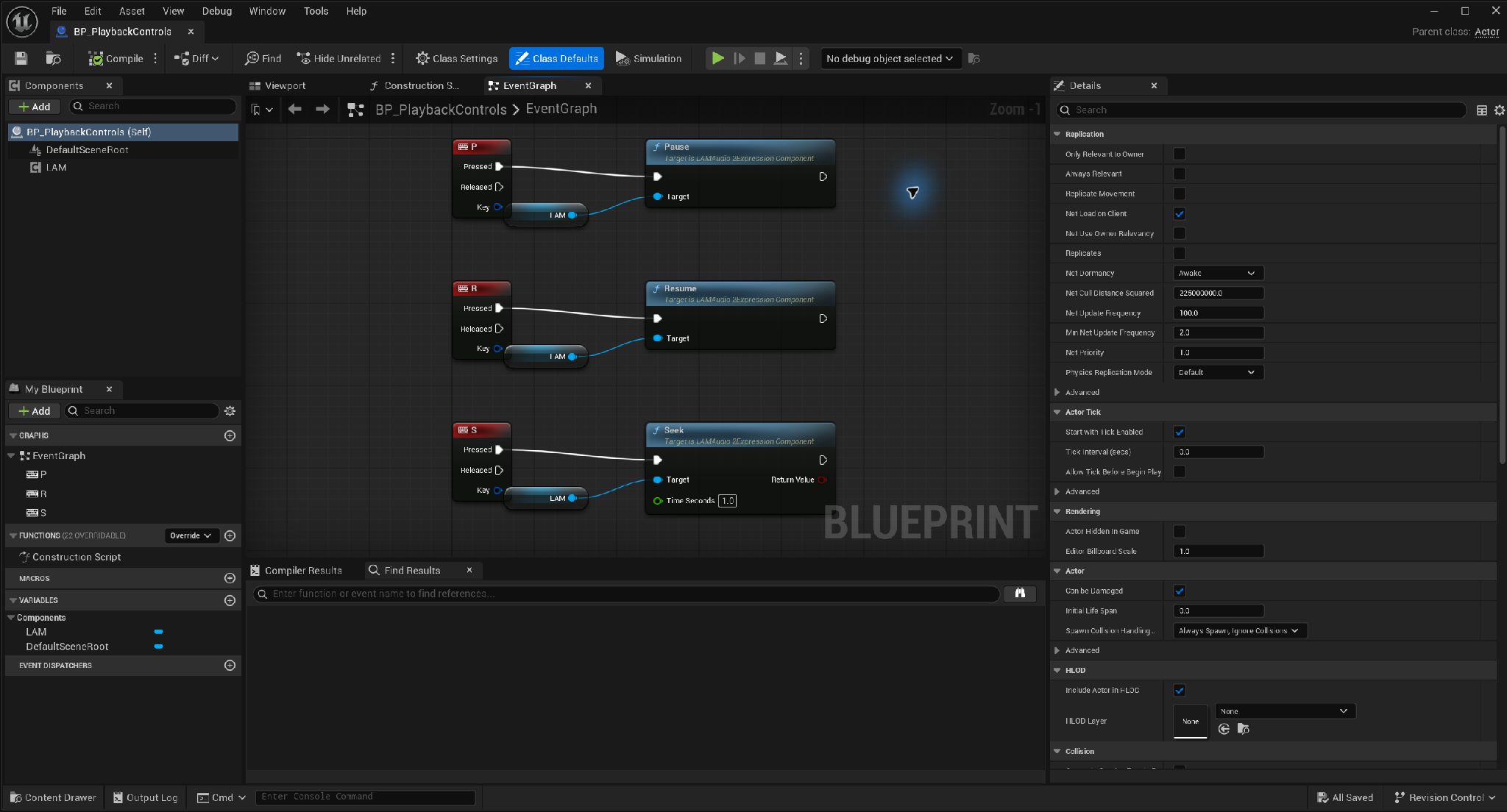Open the Asset menu
Image resolution: width=1507 pixels, height=812 pixels.
(132, 11)
